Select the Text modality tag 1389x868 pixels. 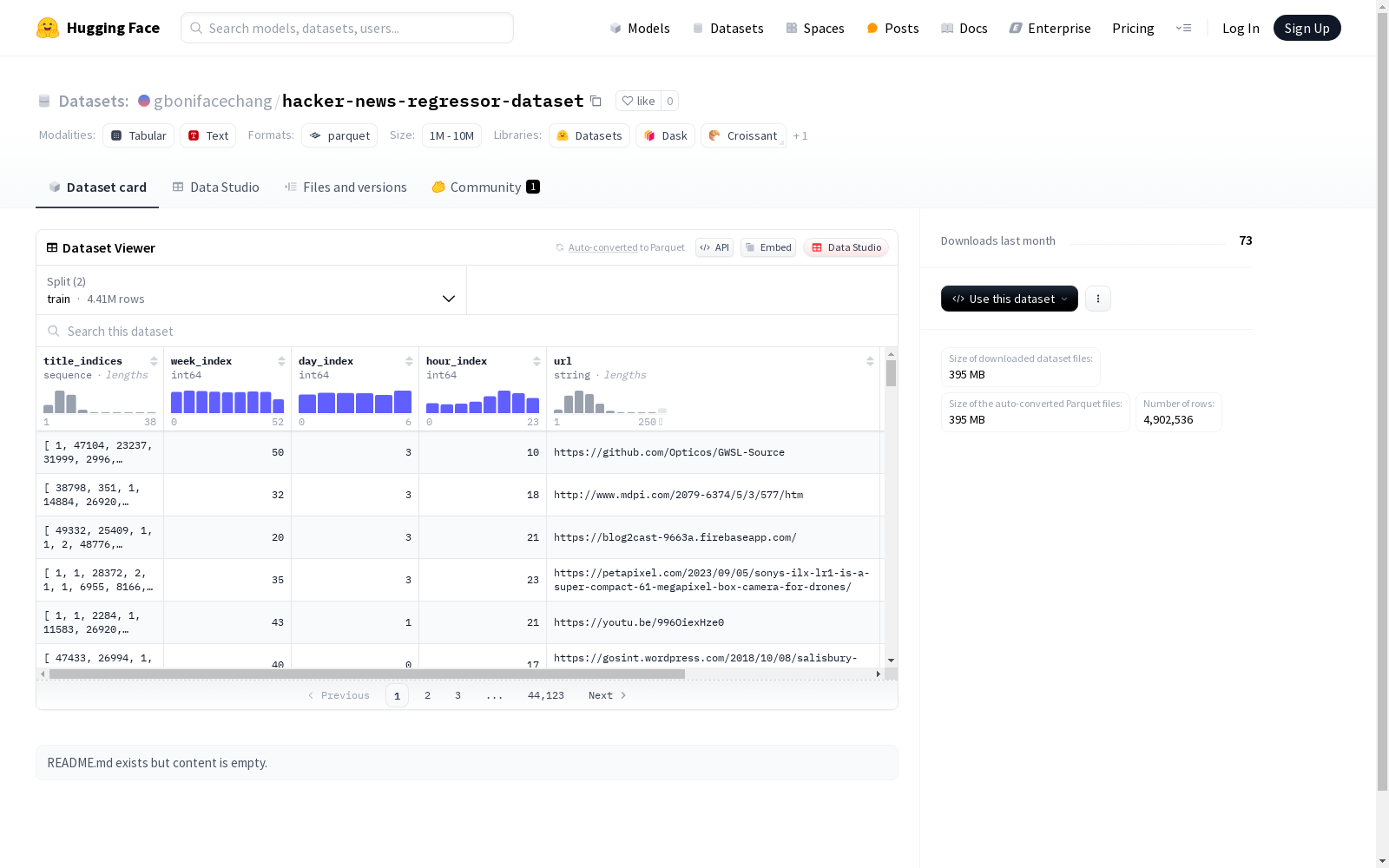(x=208, y=135)
